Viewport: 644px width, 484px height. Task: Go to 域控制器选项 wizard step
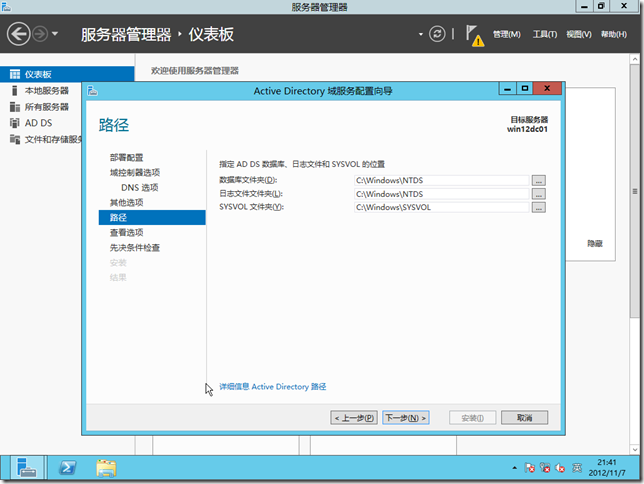click(x=135, y=172)
